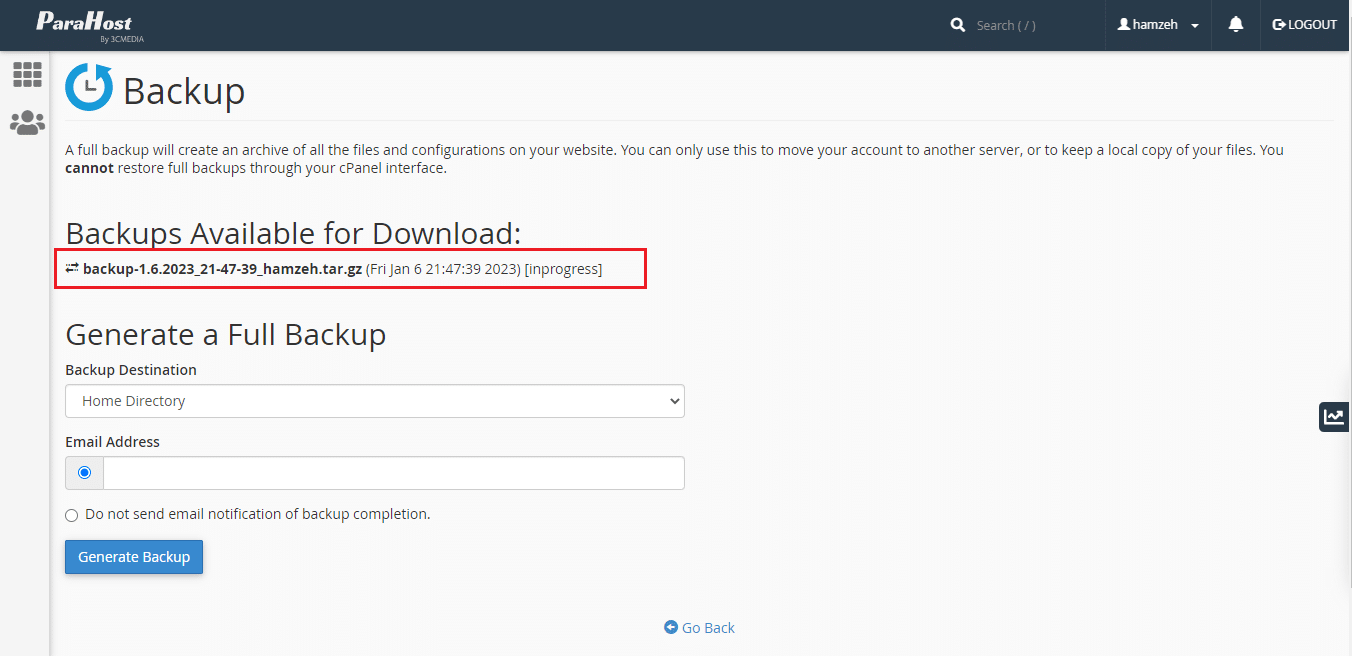Focus the Search text field in header
The image size is (1352, 656).
point(1030,25)
